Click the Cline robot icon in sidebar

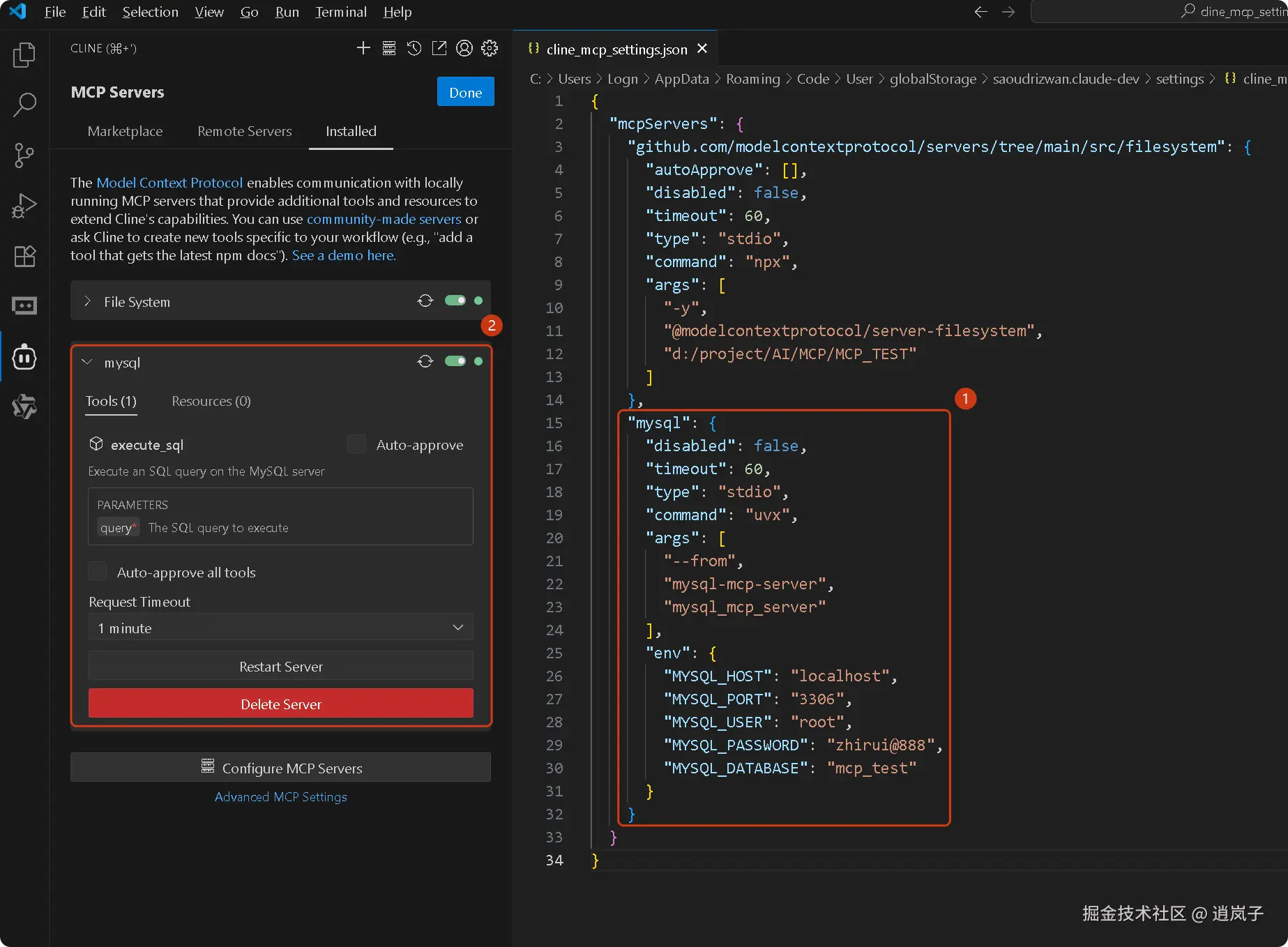pyautogui.click(x=24, y=358)
